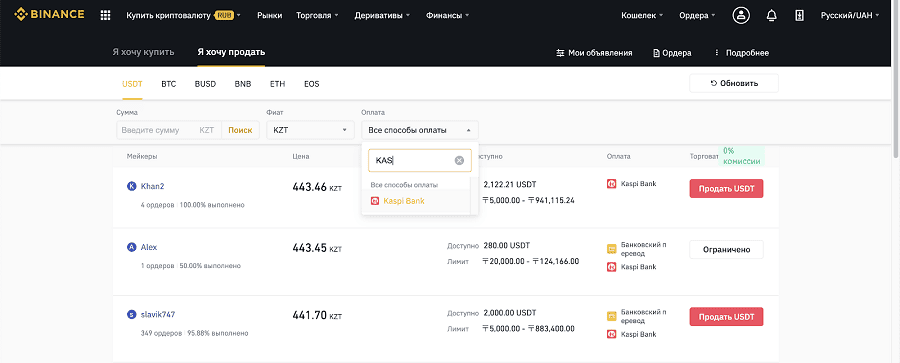Expand the Кошелек menu

(642, 16)
